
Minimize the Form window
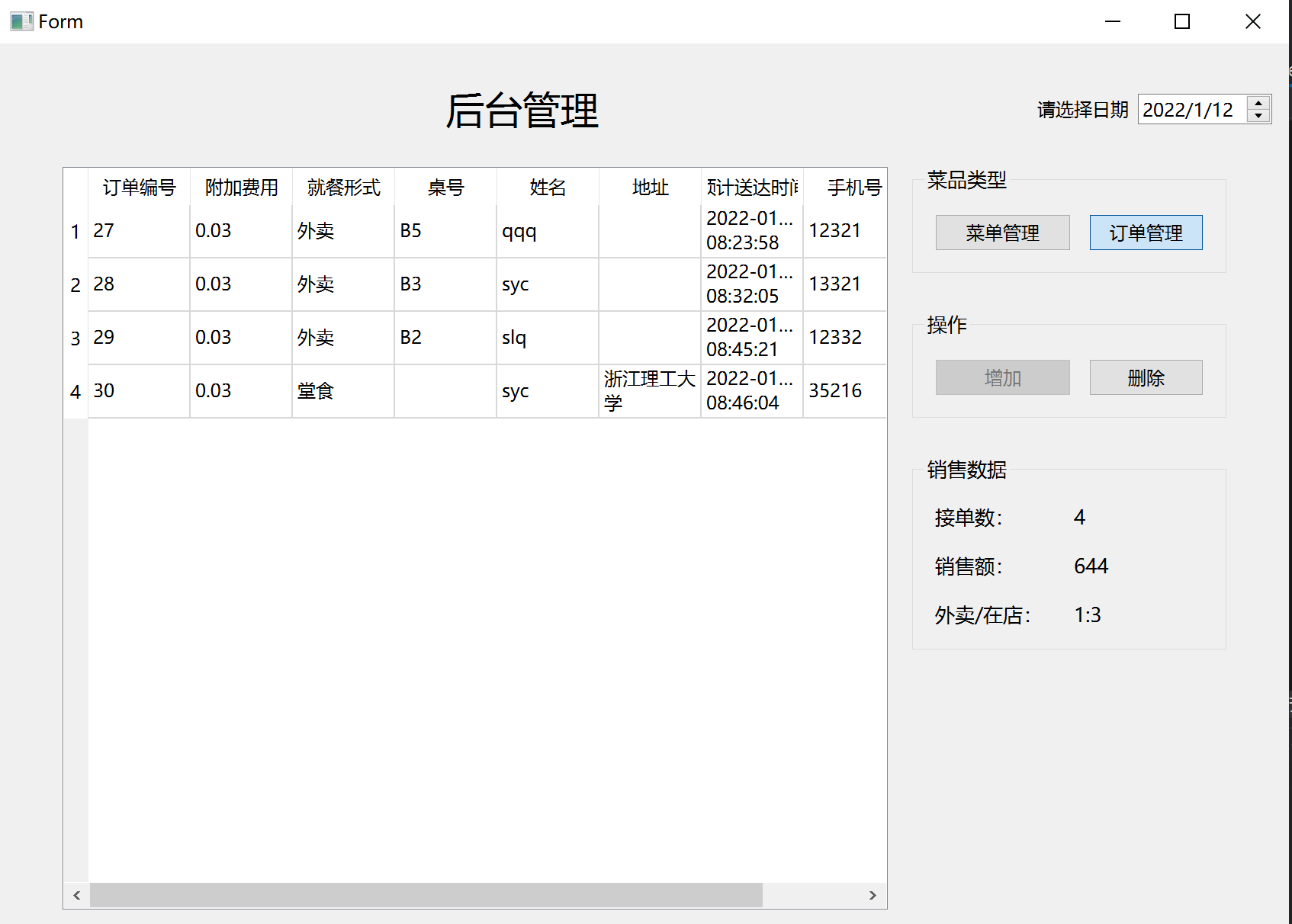[1113, 21]
